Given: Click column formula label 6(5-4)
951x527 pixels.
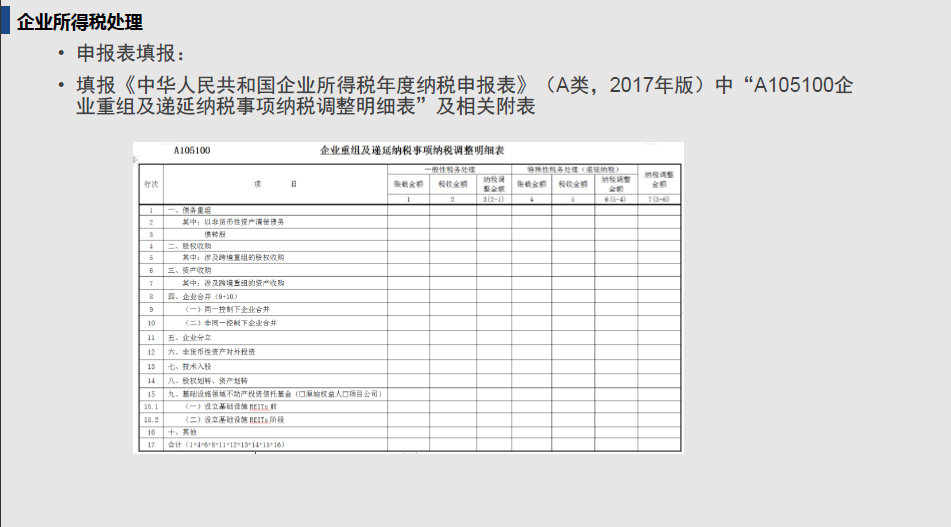Looking at the screenshot, I should (615, 200).
